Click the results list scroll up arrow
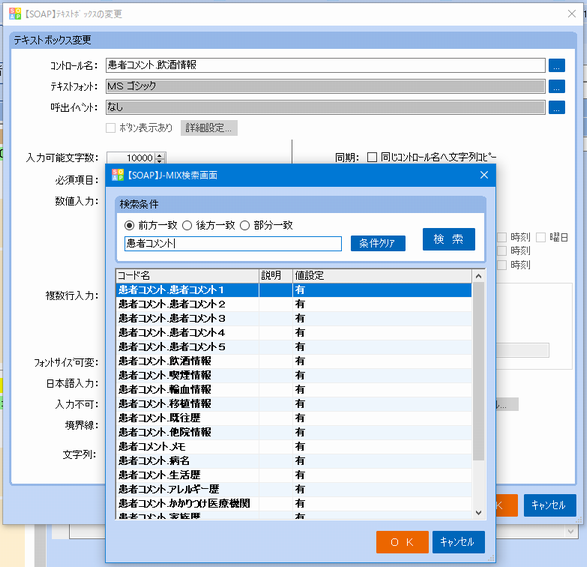This screenshot has width=587, height=567. tap(478, 276)
